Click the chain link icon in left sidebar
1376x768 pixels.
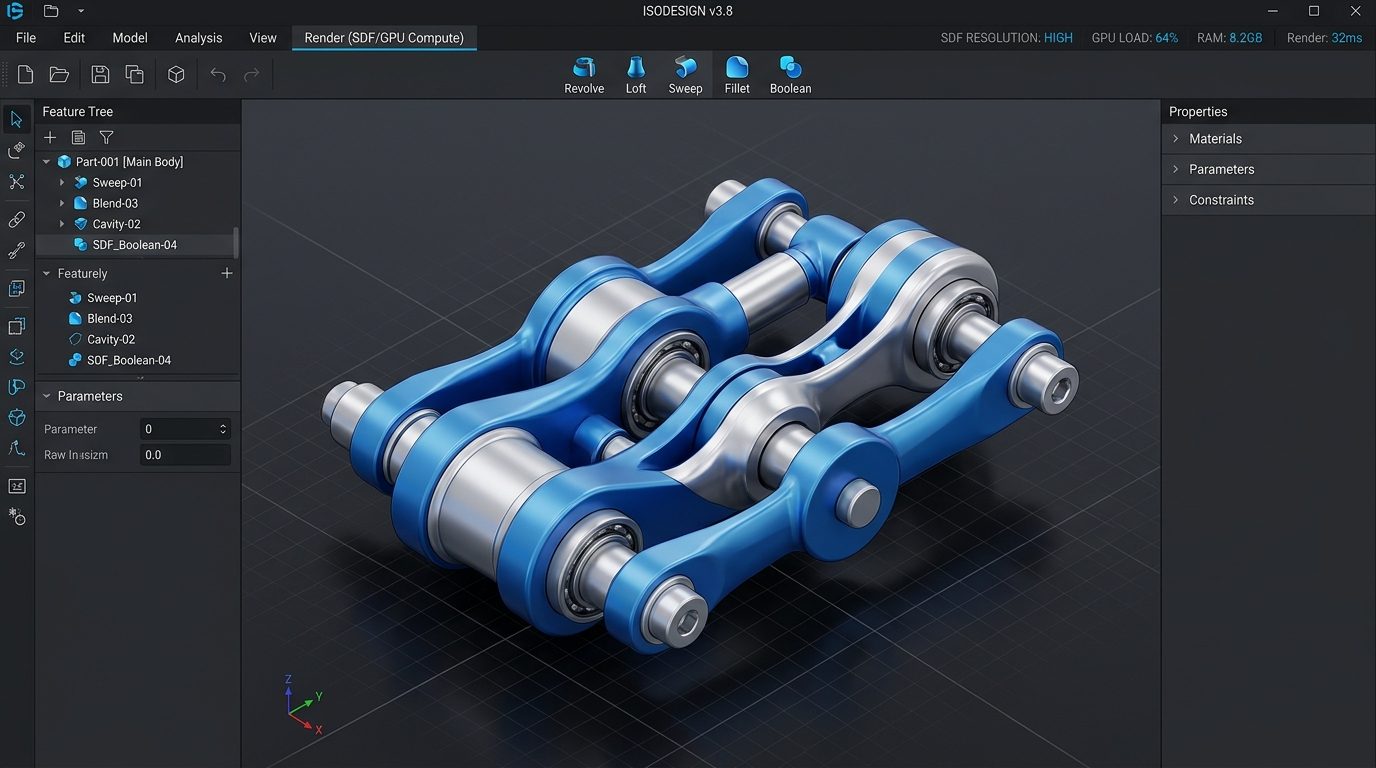click(x=17, y=219)
